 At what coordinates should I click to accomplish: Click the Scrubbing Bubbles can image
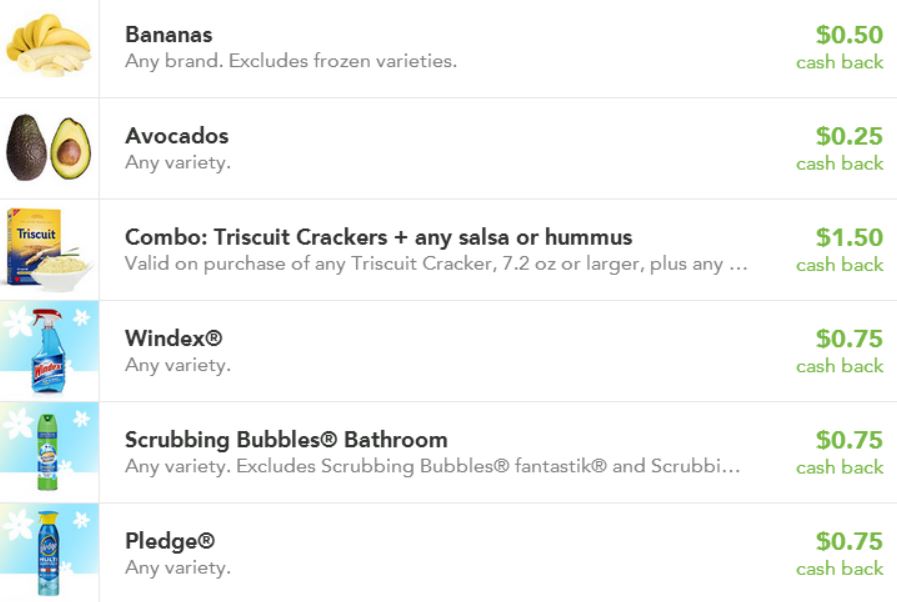(48, 452)
